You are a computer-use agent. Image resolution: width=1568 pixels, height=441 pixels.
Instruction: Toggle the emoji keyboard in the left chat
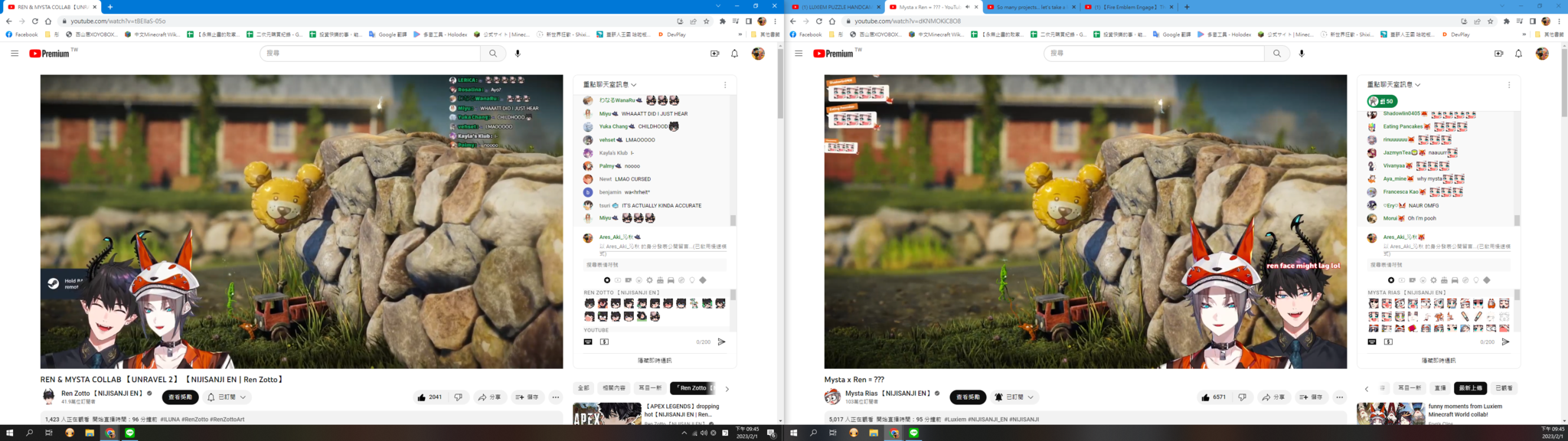point(588,342)
